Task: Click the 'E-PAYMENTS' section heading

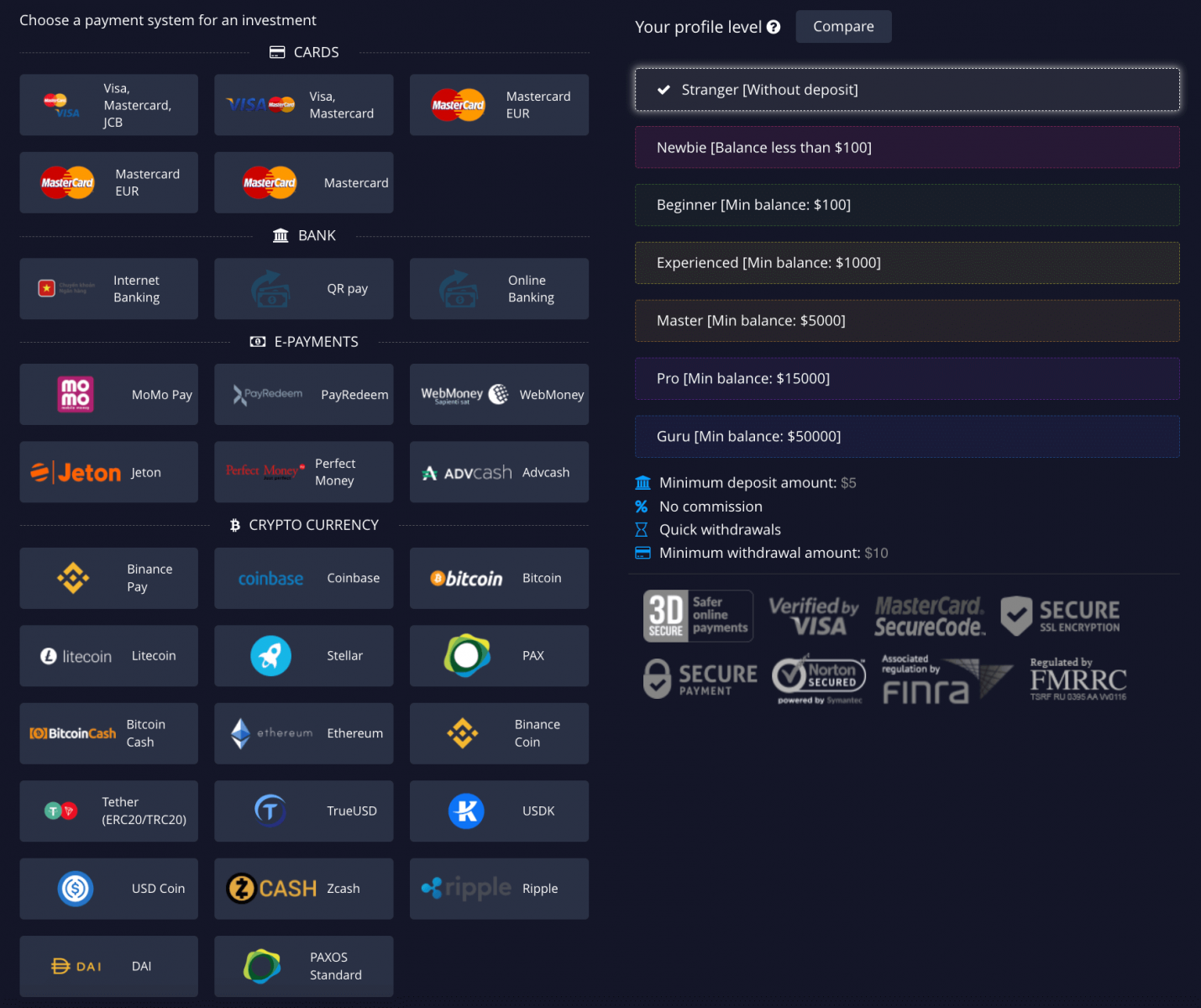Action: click(x=316, y=342)
